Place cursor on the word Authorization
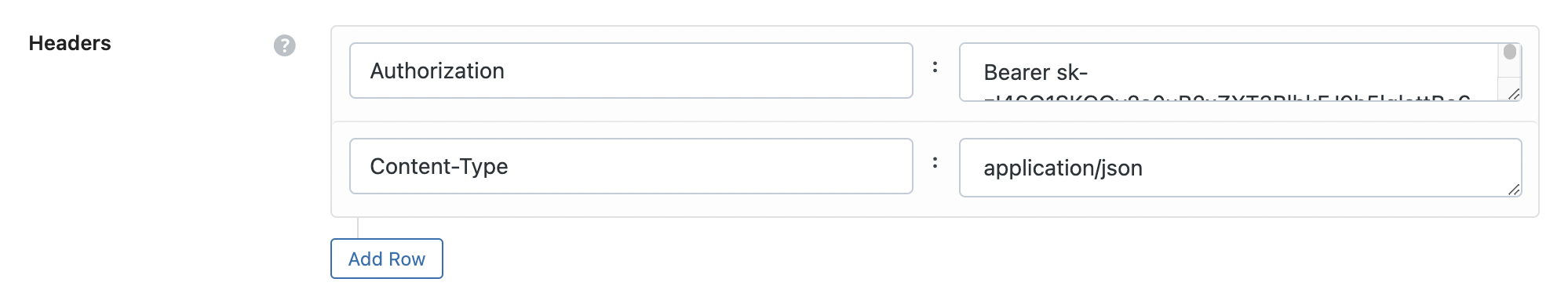Image resolution: width=1568 pixels, height=304 pixels. point(437,71)
